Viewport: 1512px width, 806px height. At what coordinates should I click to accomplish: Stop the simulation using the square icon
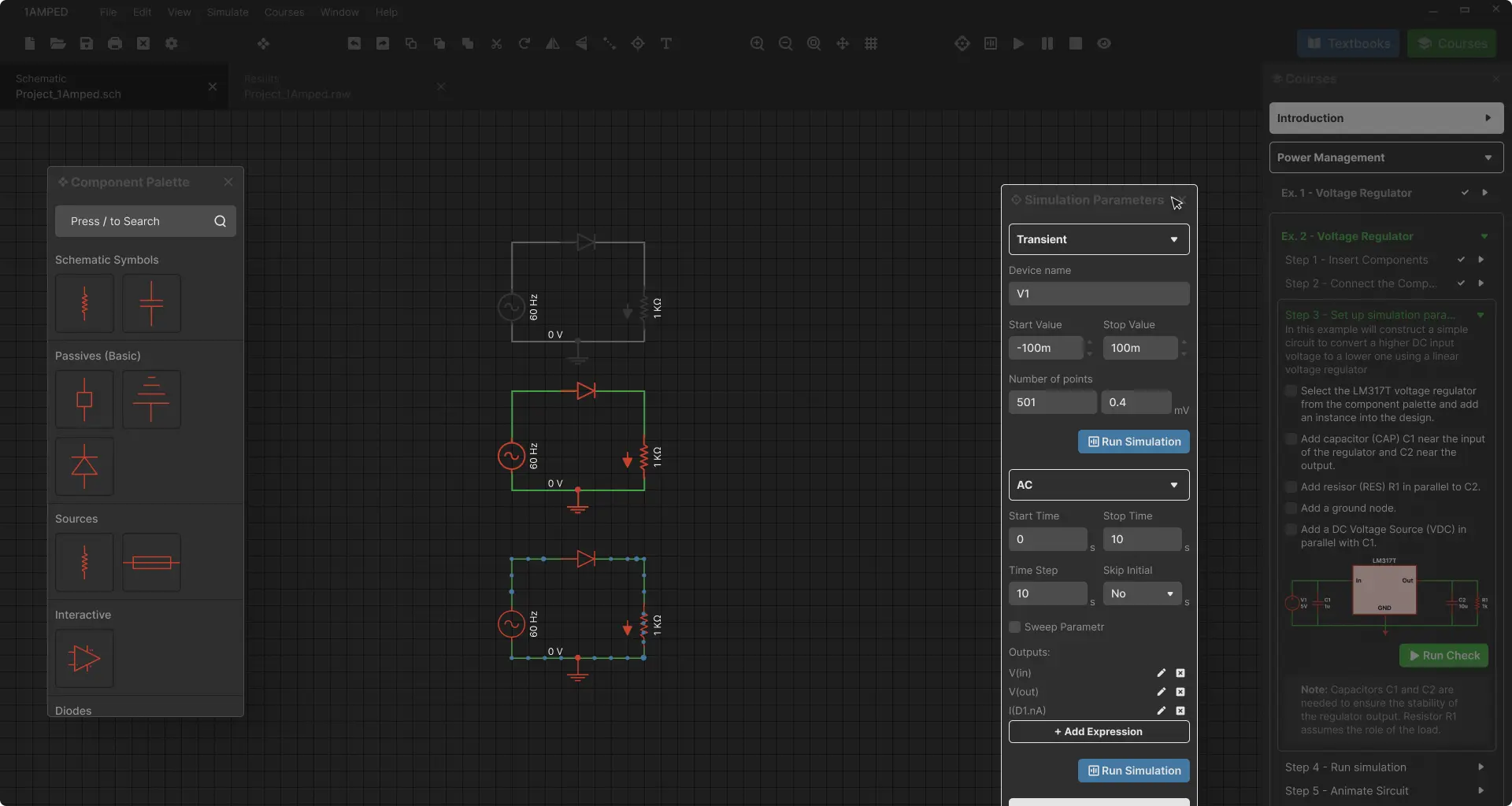click(x=1076, y=43)
